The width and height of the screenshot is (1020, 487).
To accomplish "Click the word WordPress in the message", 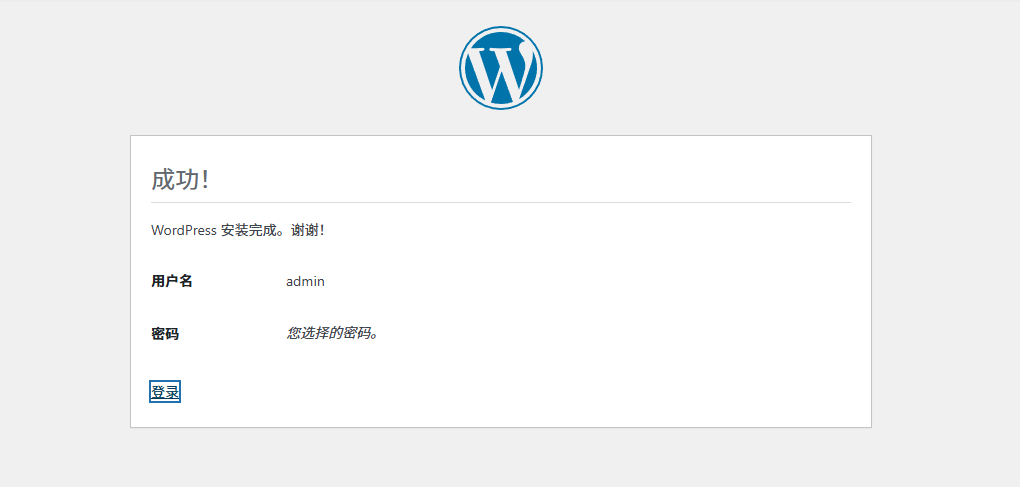I will (184, 230).
